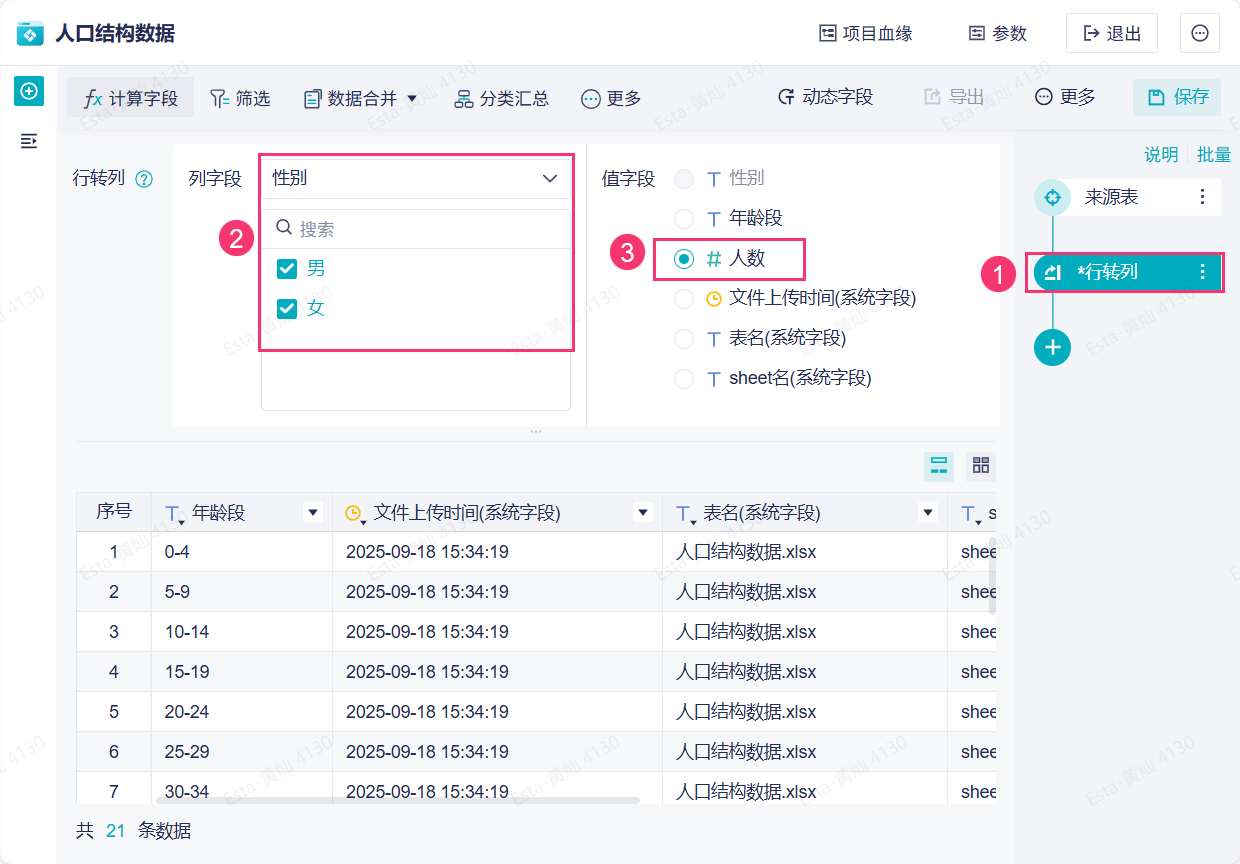Add a new step with the teal plus button
This screenshot has height=864, width=1240.
click(x=1052, y=347)
